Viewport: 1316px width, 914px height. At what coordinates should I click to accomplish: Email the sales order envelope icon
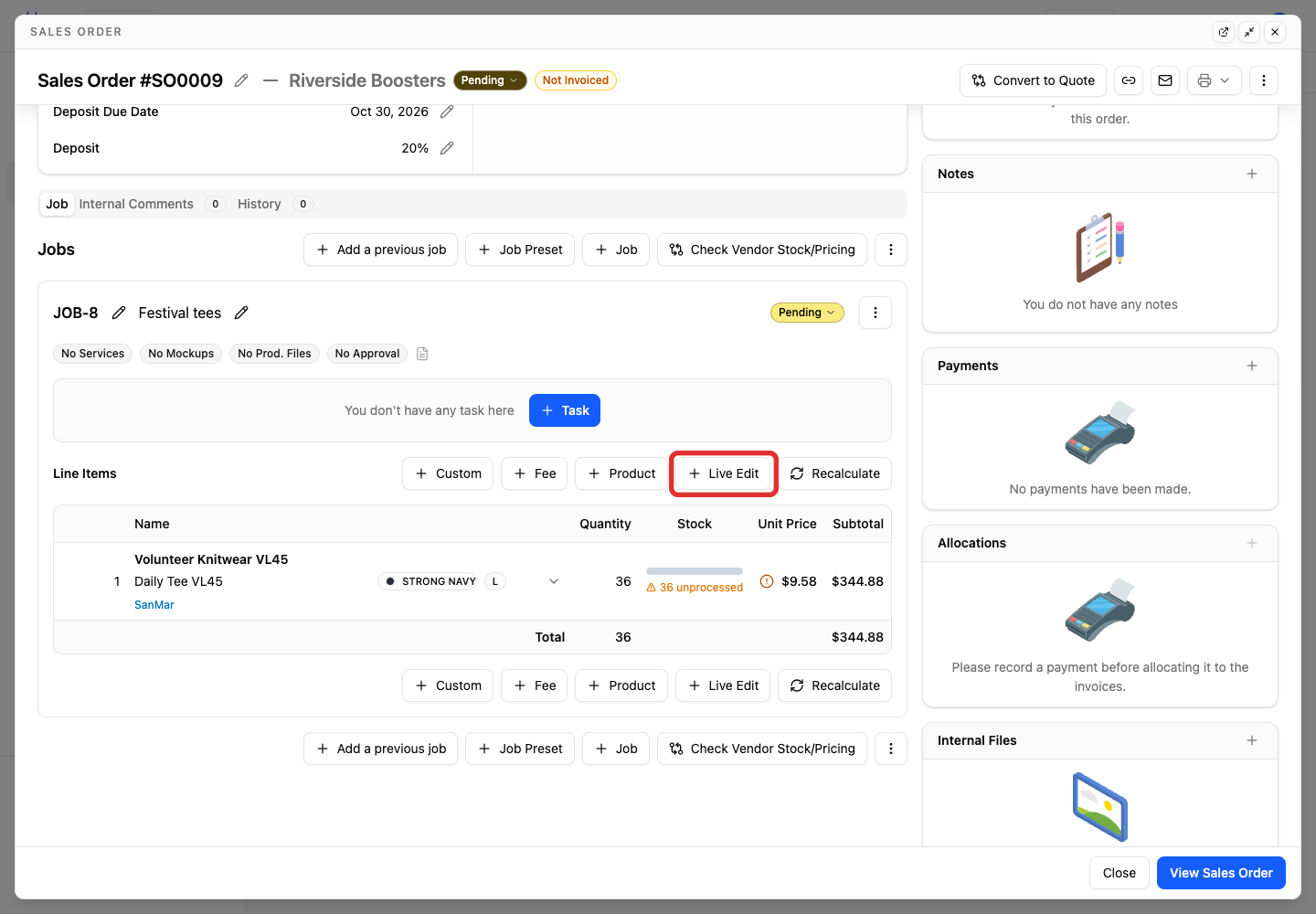(x=1165, y=80)
